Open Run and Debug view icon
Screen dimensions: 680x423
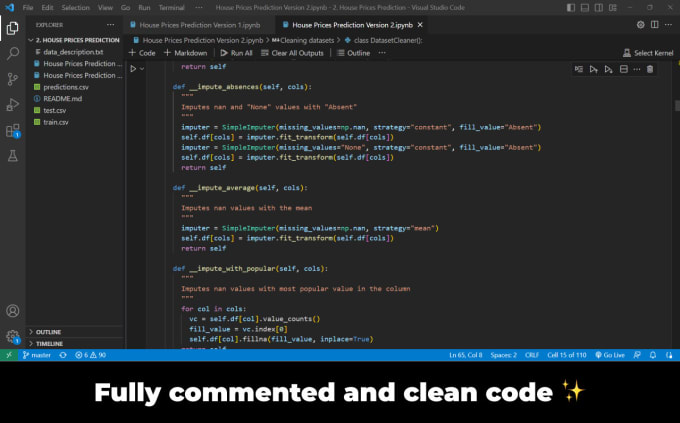coord(13,105)
